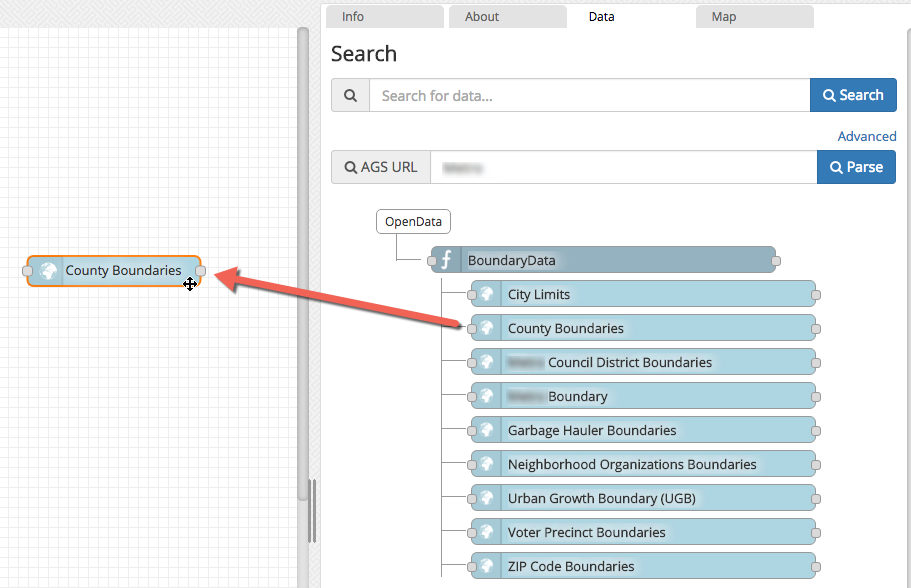This screenshot has width=911, height=588.
Task: Open the AGS URL type selector
Action: pyautogui.click(x=381, y=167)
